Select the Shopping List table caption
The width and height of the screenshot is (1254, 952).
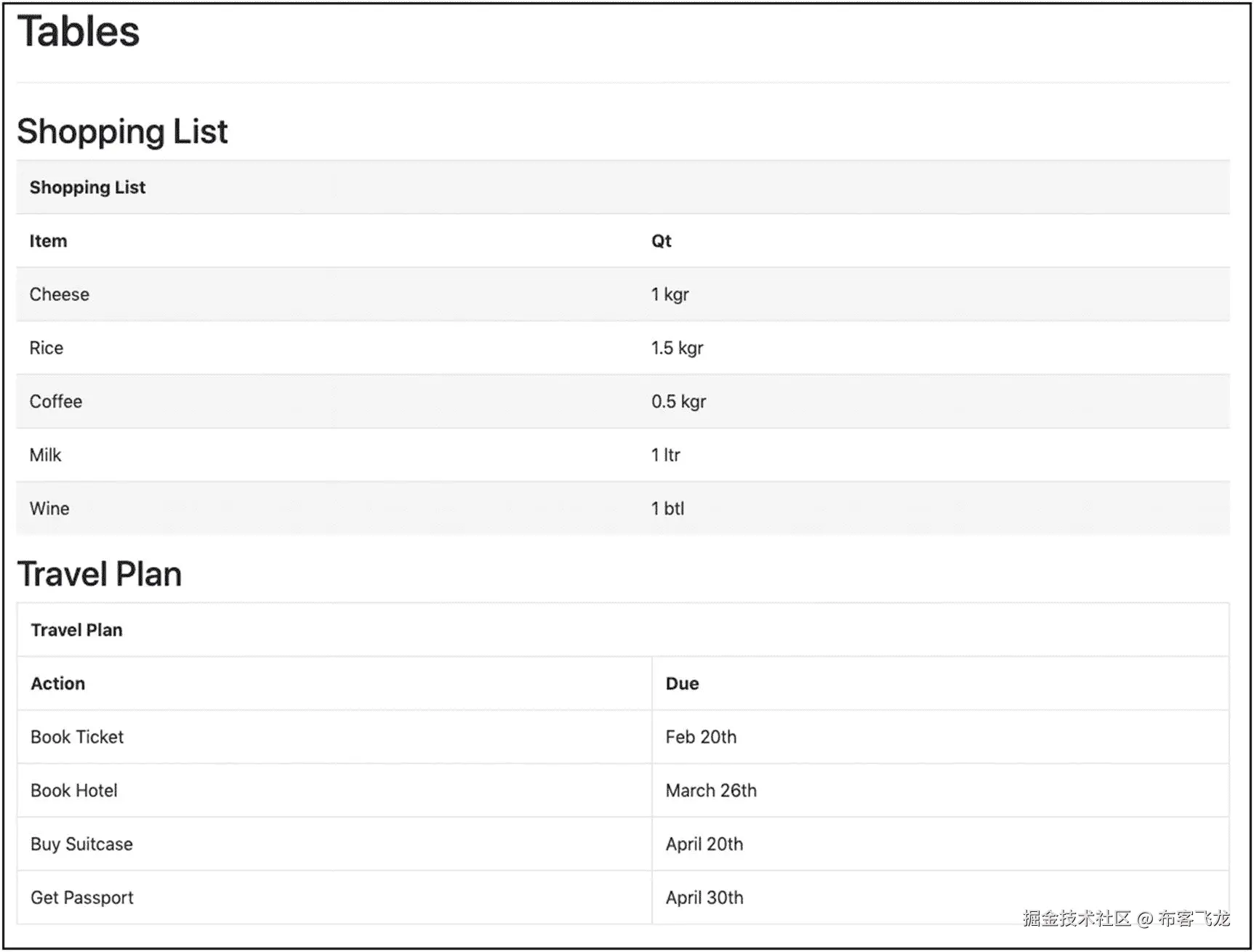point(87,187)
